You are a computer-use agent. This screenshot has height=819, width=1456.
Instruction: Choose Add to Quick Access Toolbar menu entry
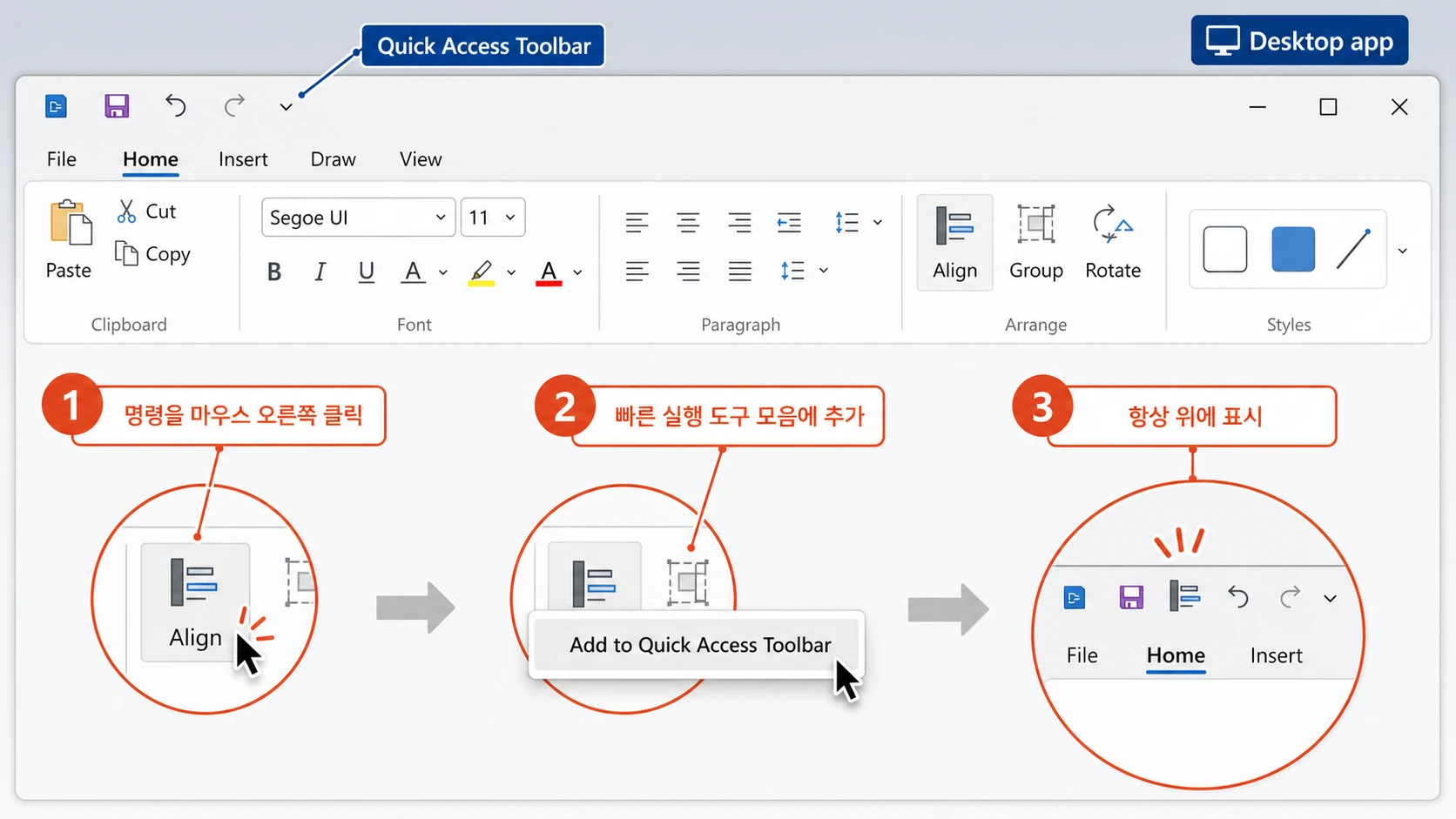[698, 645]
